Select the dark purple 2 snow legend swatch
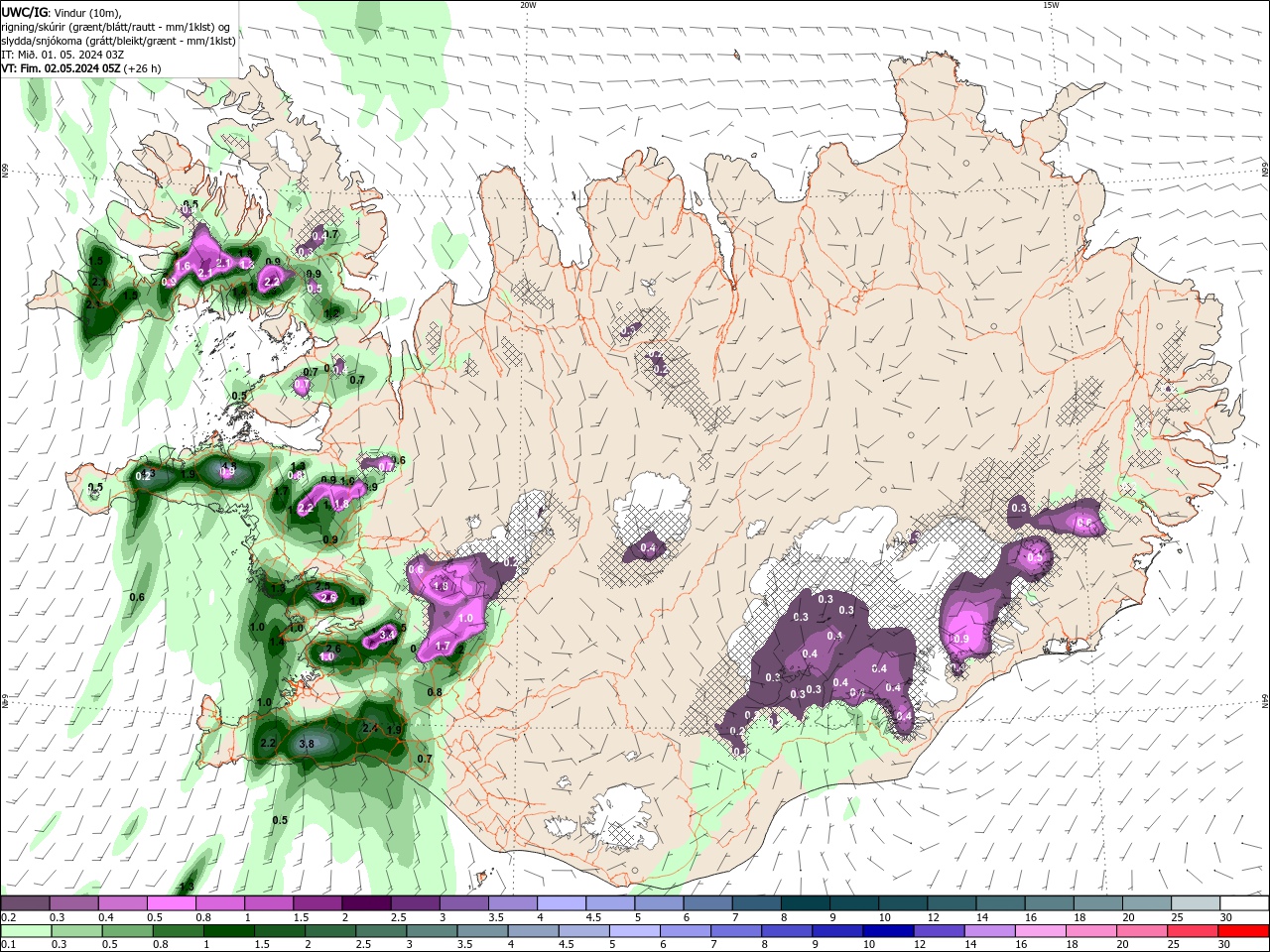 coord(365,903)
